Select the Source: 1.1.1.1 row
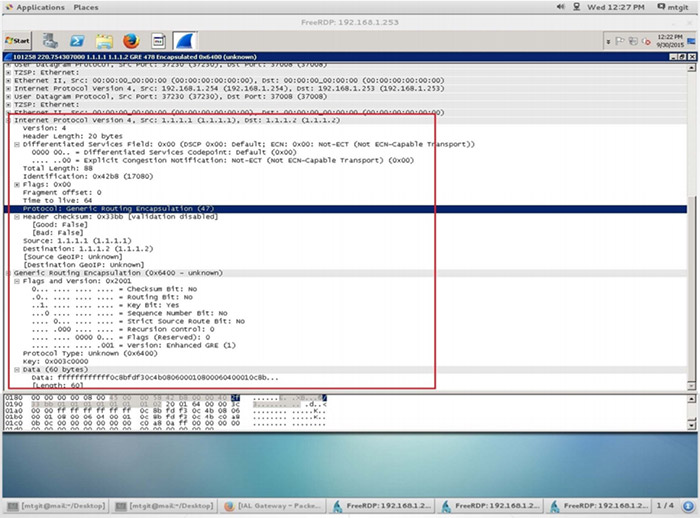Viewport: 700px width, 518px height. (x=77, y=241)
